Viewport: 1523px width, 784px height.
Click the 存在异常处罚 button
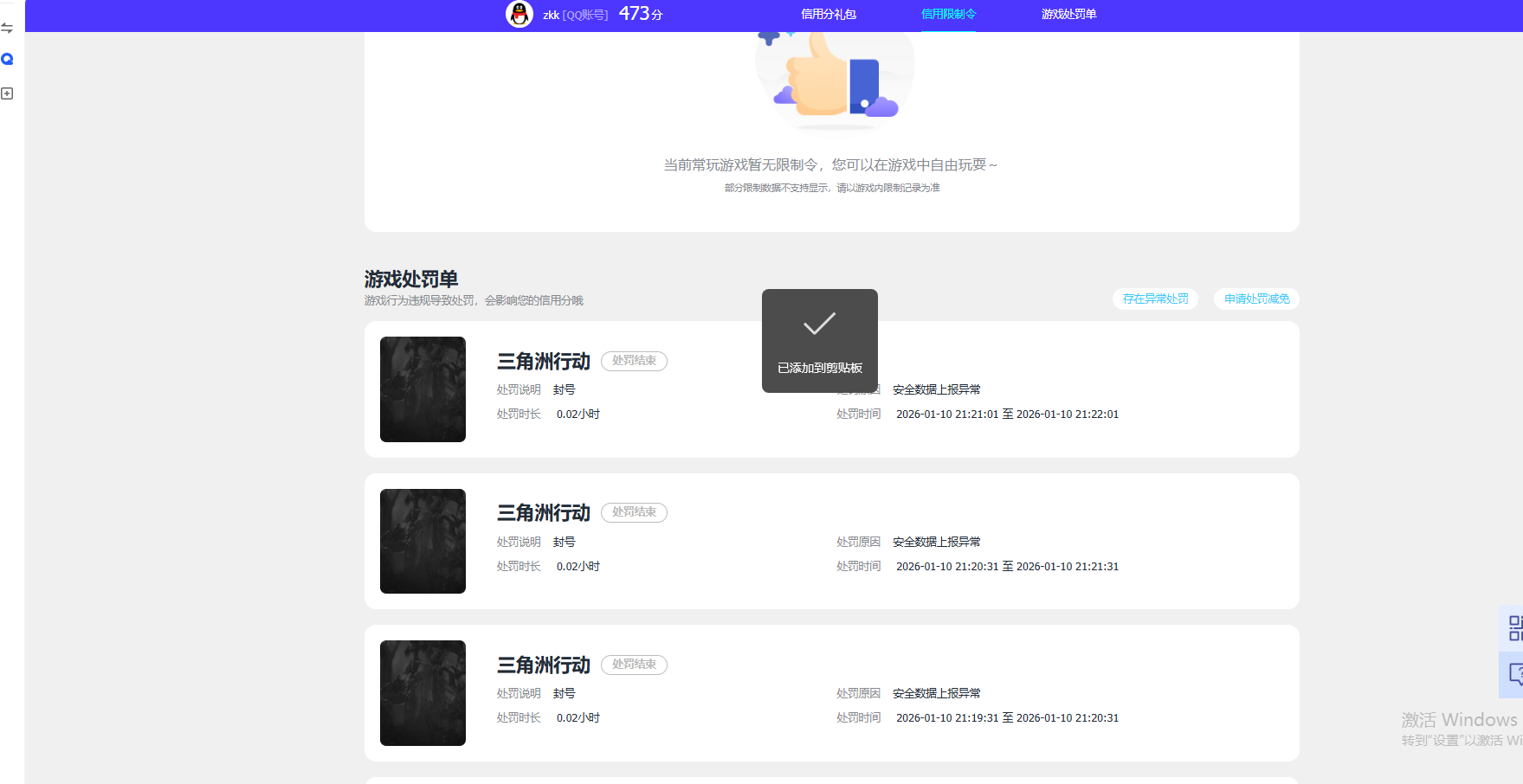[x=1155, y=299]
